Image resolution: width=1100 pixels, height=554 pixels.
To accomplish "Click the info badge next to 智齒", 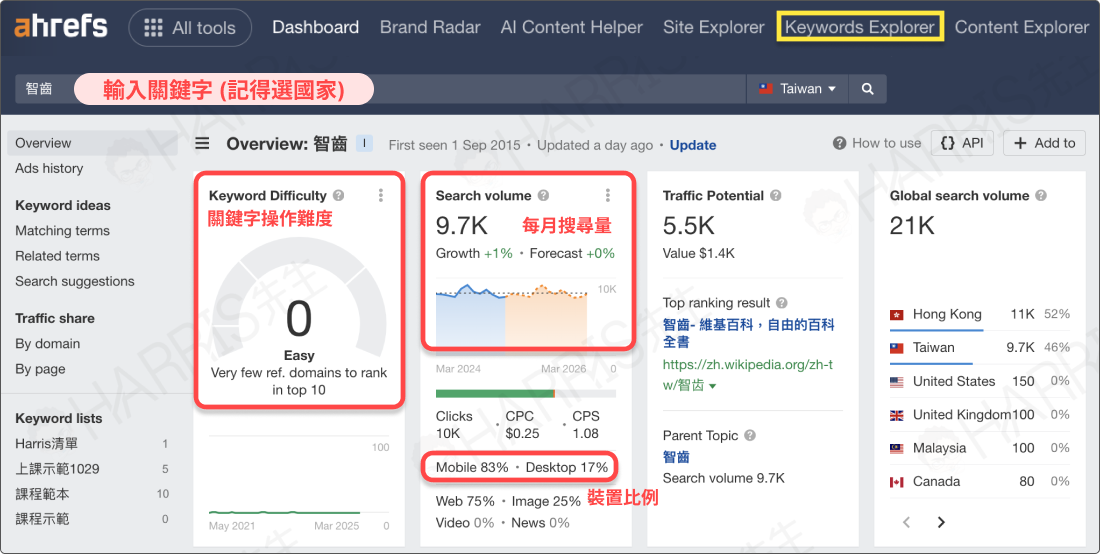I will [x=364, y=144].
